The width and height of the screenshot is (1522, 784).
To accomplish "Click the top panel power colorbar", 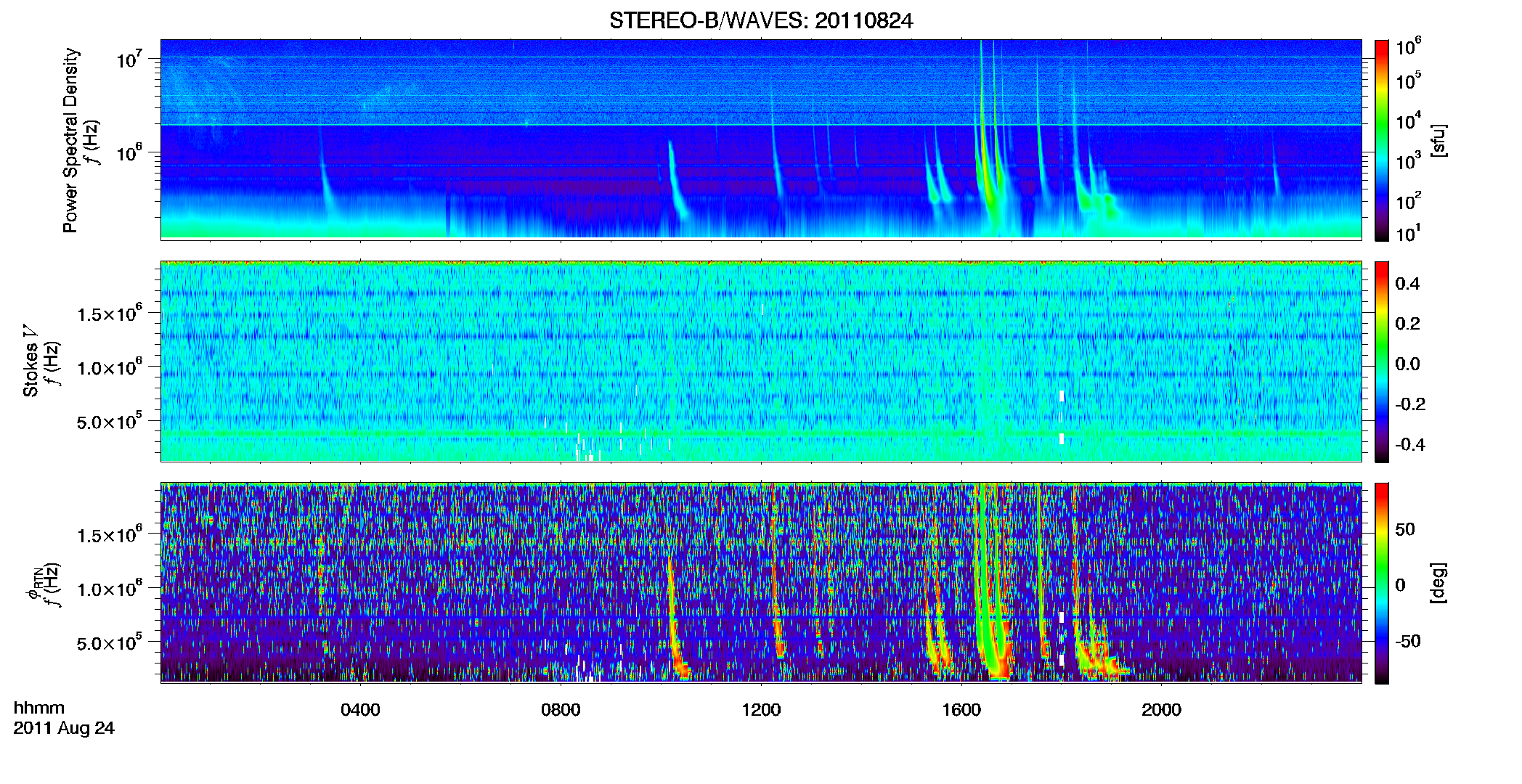I will 1382,140.
